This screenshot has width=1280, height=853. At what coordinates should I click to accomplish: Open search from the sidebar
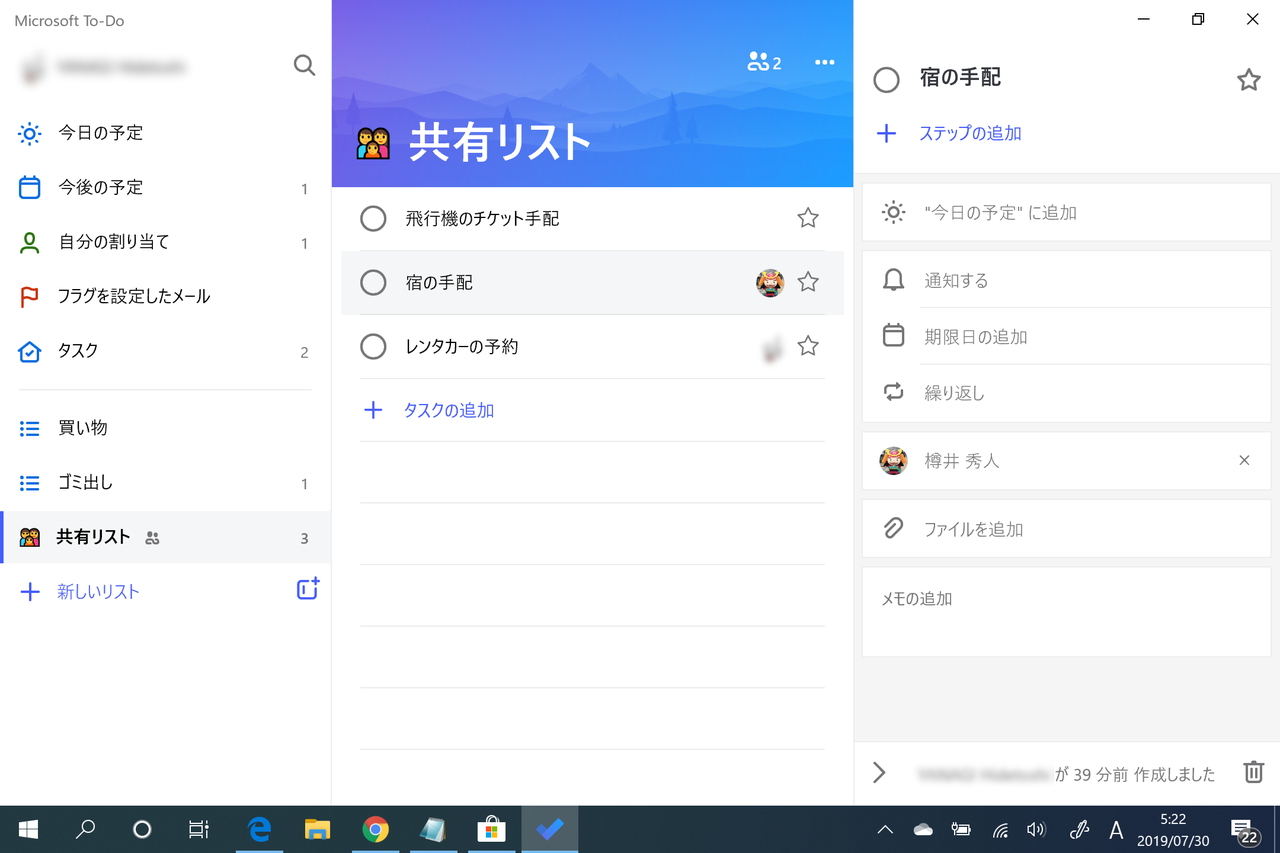304,65
